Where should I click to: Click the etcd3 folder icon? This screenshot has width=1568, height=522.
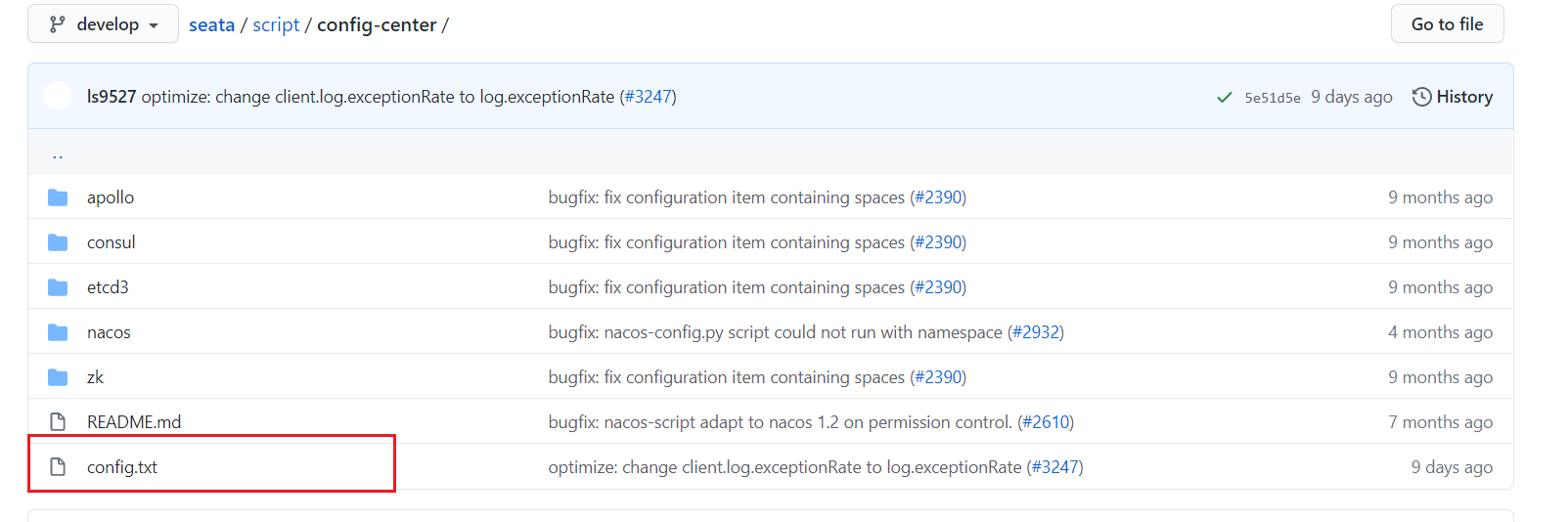point(58,287)
